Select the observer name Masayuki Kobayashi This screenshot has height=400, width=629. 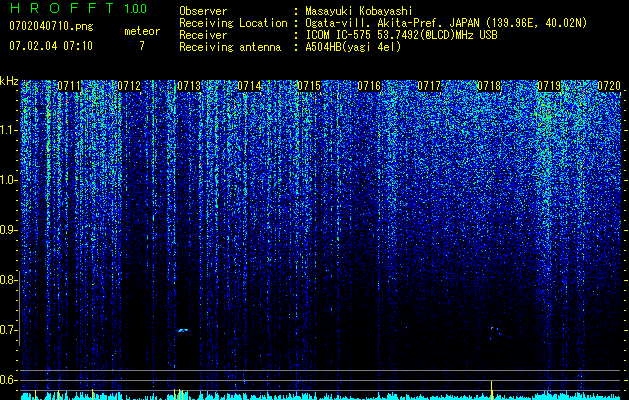coord(359,11)
